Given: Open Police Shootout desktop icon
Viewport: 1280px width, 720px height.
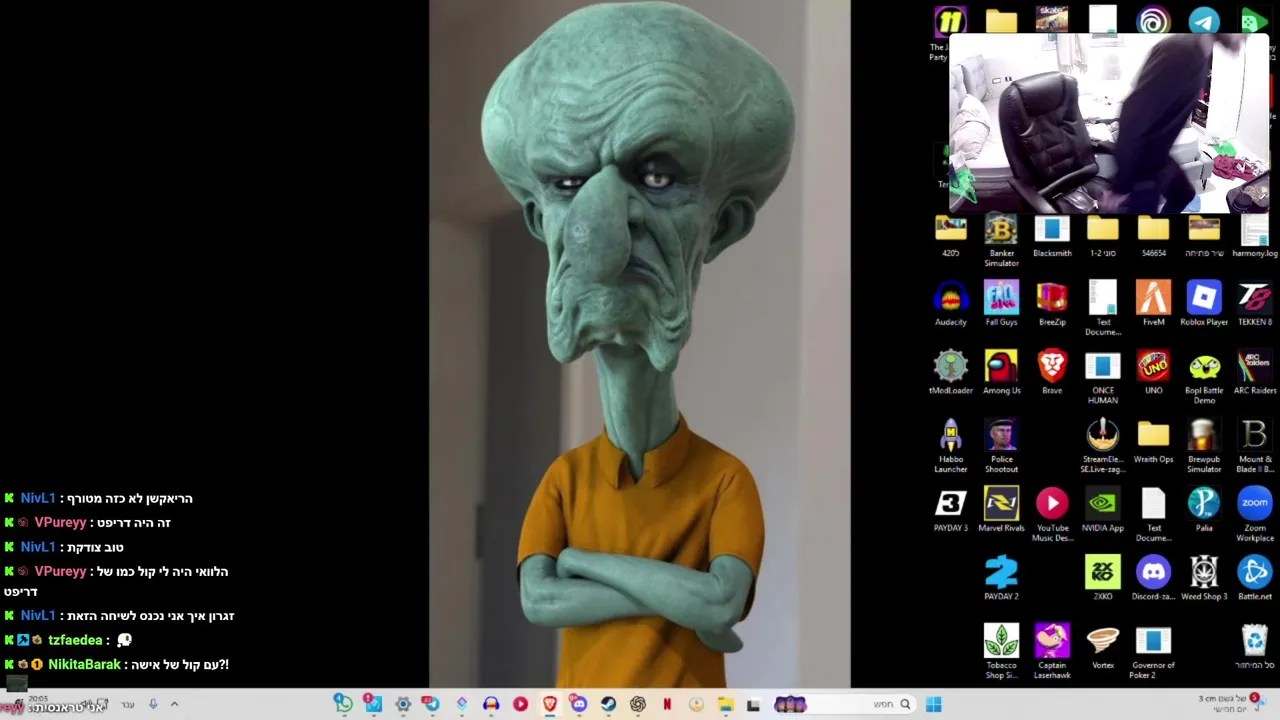Looking at the screenshot, I should pyautogui.click(x=1001, y=445).
